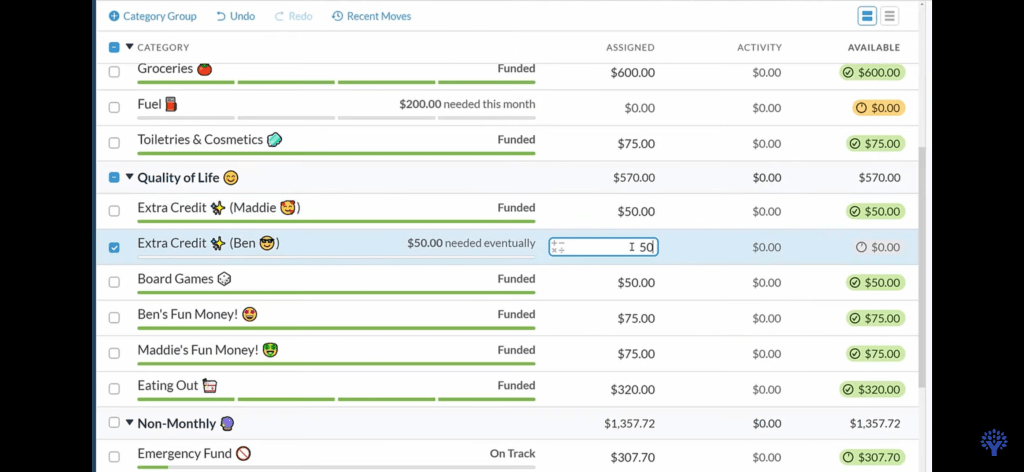
Task: Open the calculator icon in assigned field
Action: coord(558,247)
